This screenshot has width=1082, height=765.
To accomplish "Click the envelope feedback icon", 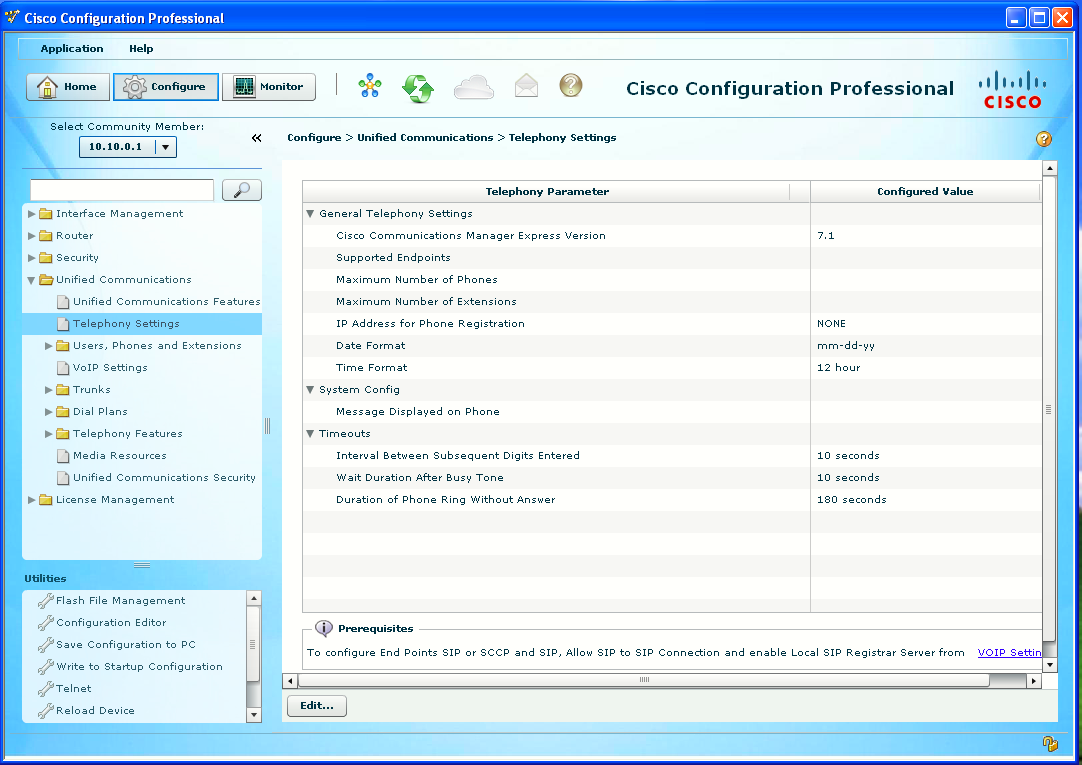I will click(x=527, y=86).
